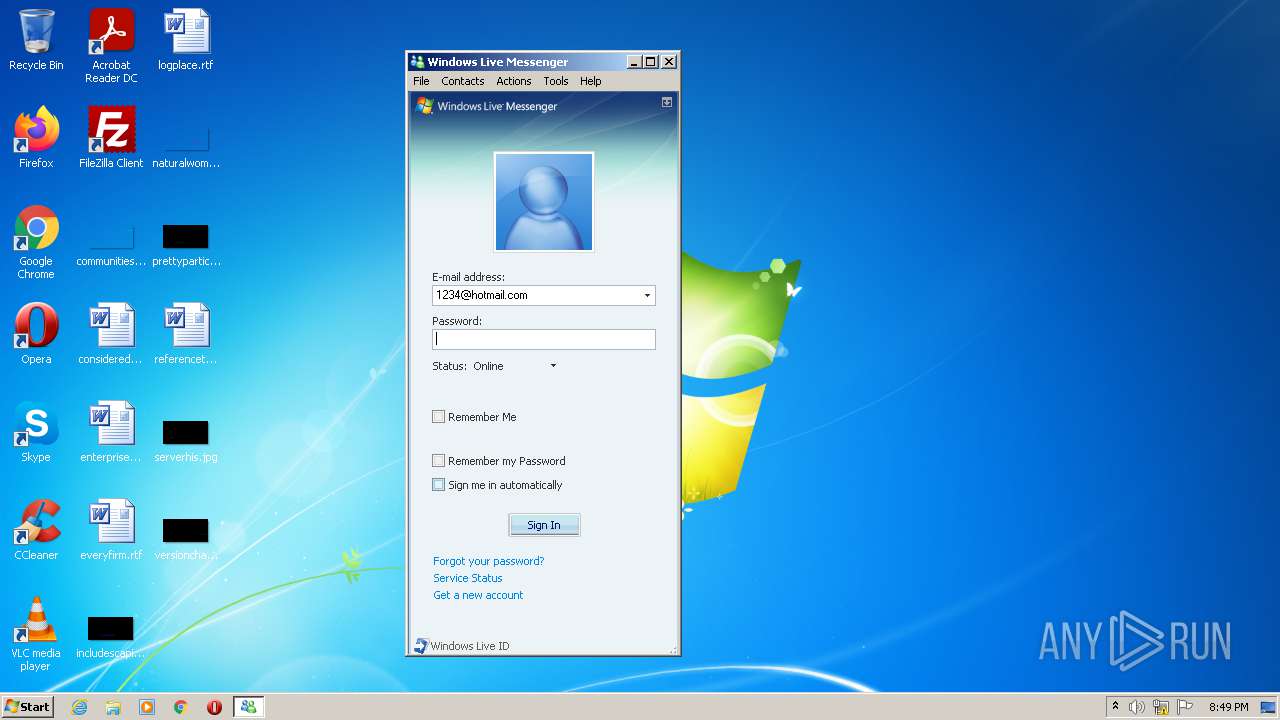Open the Tools menu
Viewport: 1280px width, 720px height.
[556, 81]
